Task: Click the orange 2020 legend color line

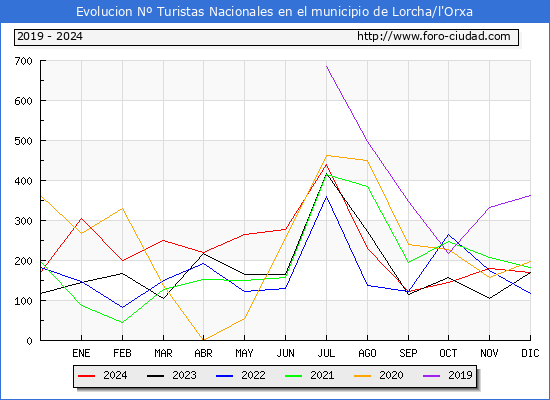Action: (x=363, y=376)
